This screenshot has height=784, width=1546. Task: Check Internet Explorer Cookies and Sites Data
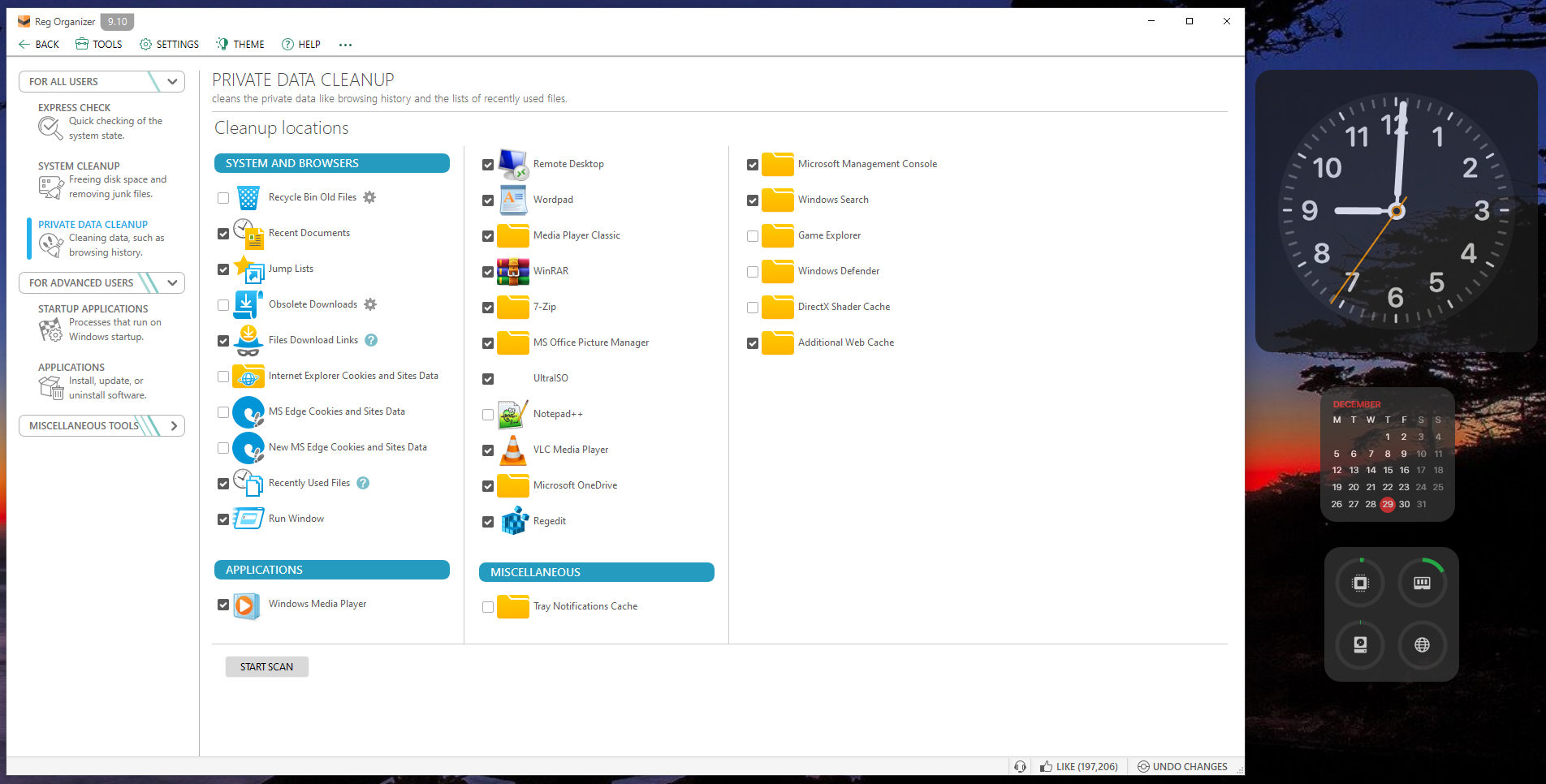point(223,377)
